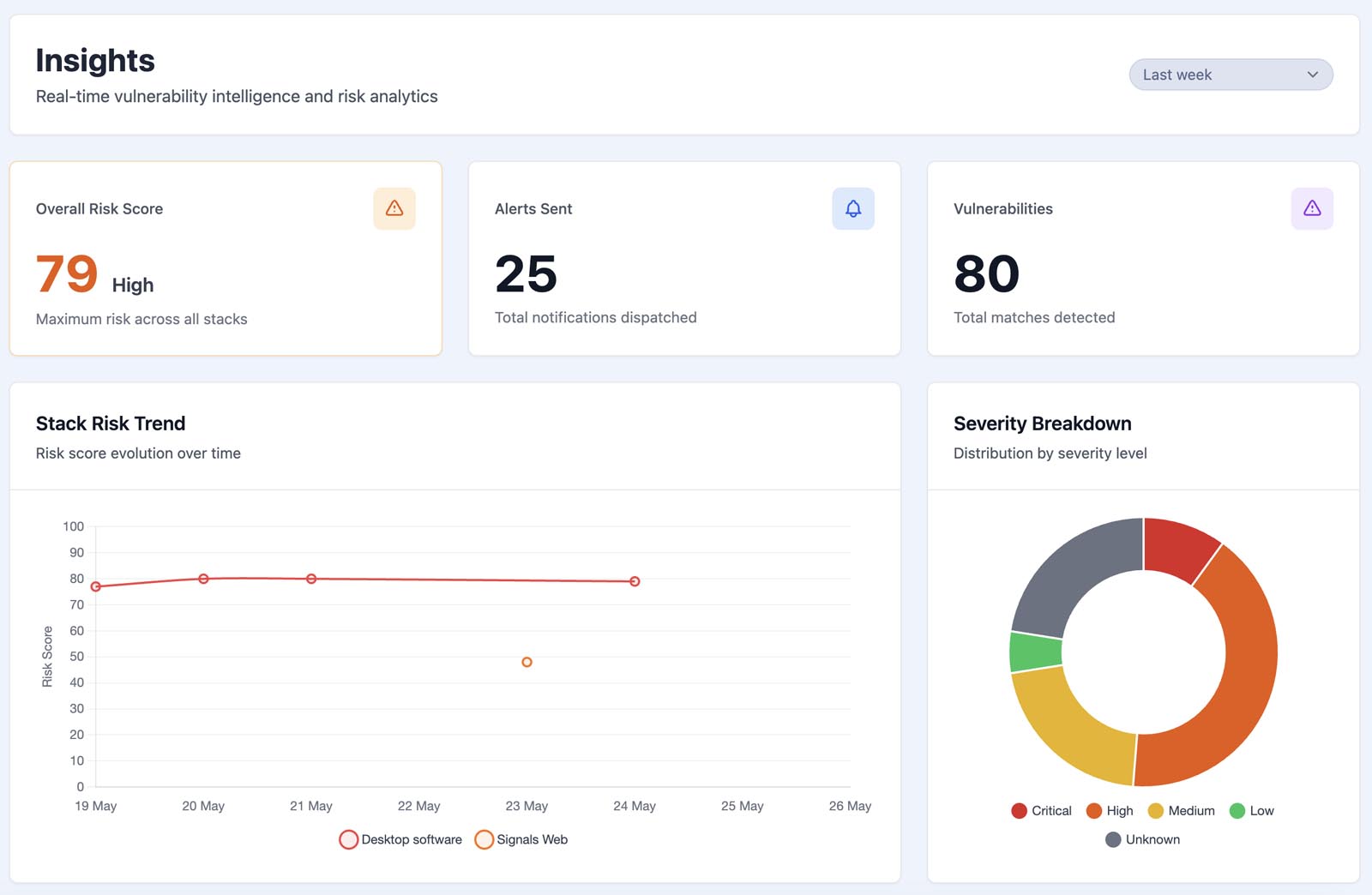The width and height of the screenshot is (1372, 895).
Task: Click the Alerts Sent 25 value
Action: point(526,274)
